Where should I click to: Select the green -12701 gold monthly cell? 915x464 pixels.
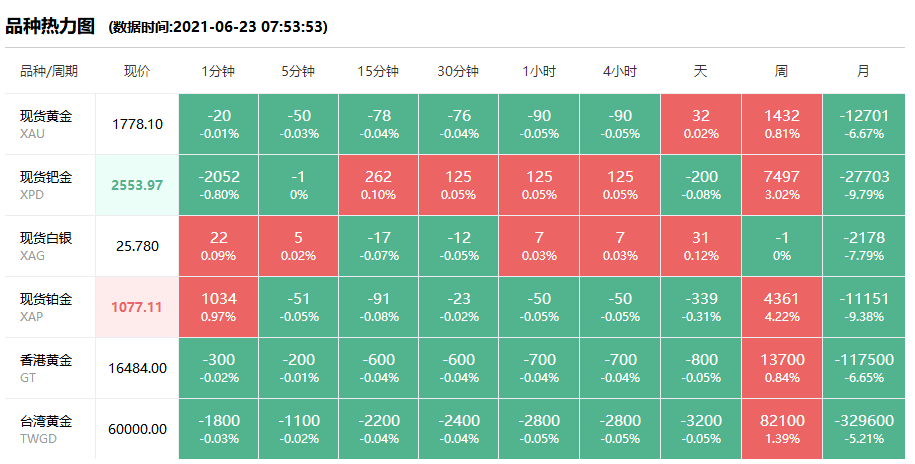tap(864, 124)
